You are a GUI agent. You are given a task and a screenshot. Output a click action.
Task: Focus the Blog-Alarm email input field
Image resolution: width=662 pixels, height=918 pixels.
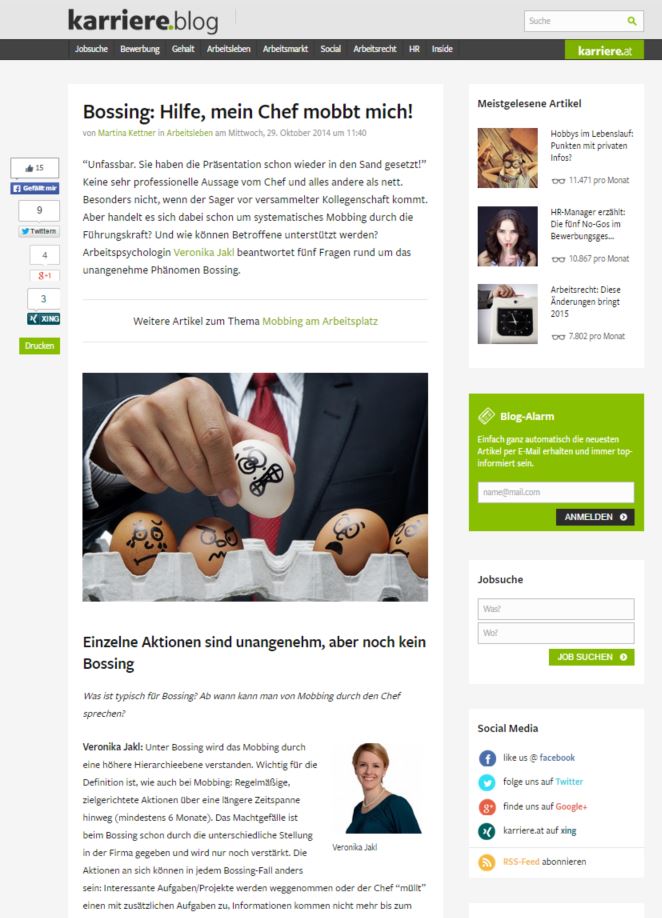click(x=555, y=492)
